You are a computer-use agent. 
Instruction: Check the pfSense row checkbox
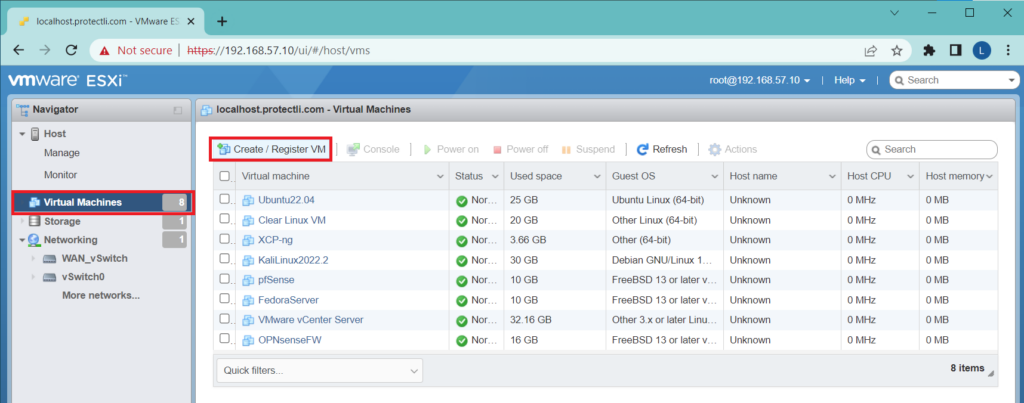click(225, 279)
